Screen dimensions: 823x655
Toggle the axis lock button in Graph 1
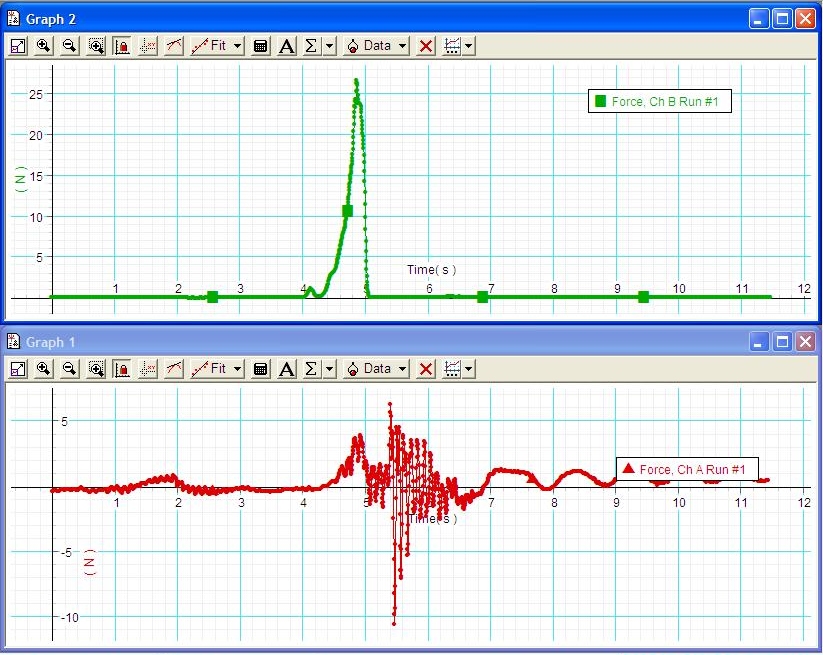click(x=122, y=369)
